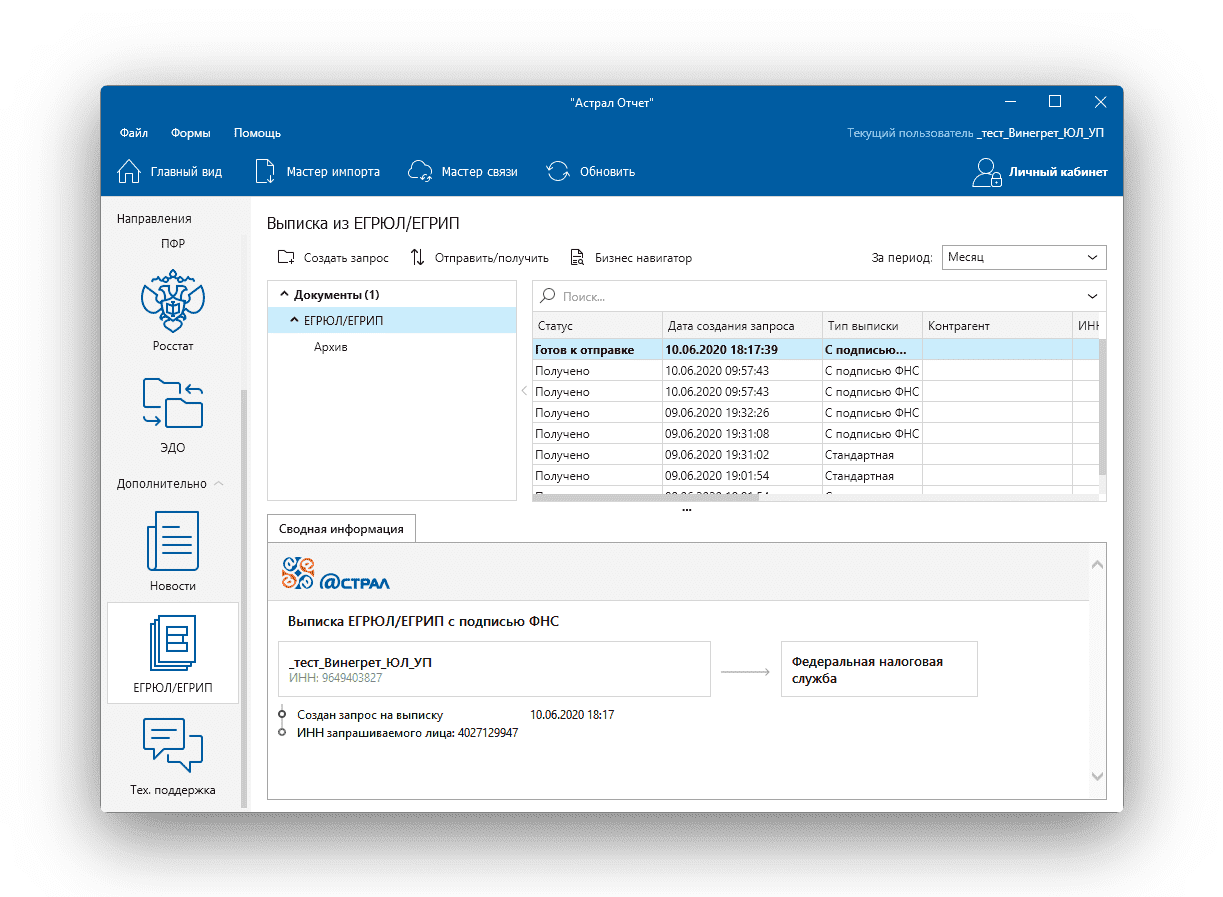Click the Направления sidebar heading
Image resolution: width=1223 pixels, height=897 pixels.
point(154,218)
